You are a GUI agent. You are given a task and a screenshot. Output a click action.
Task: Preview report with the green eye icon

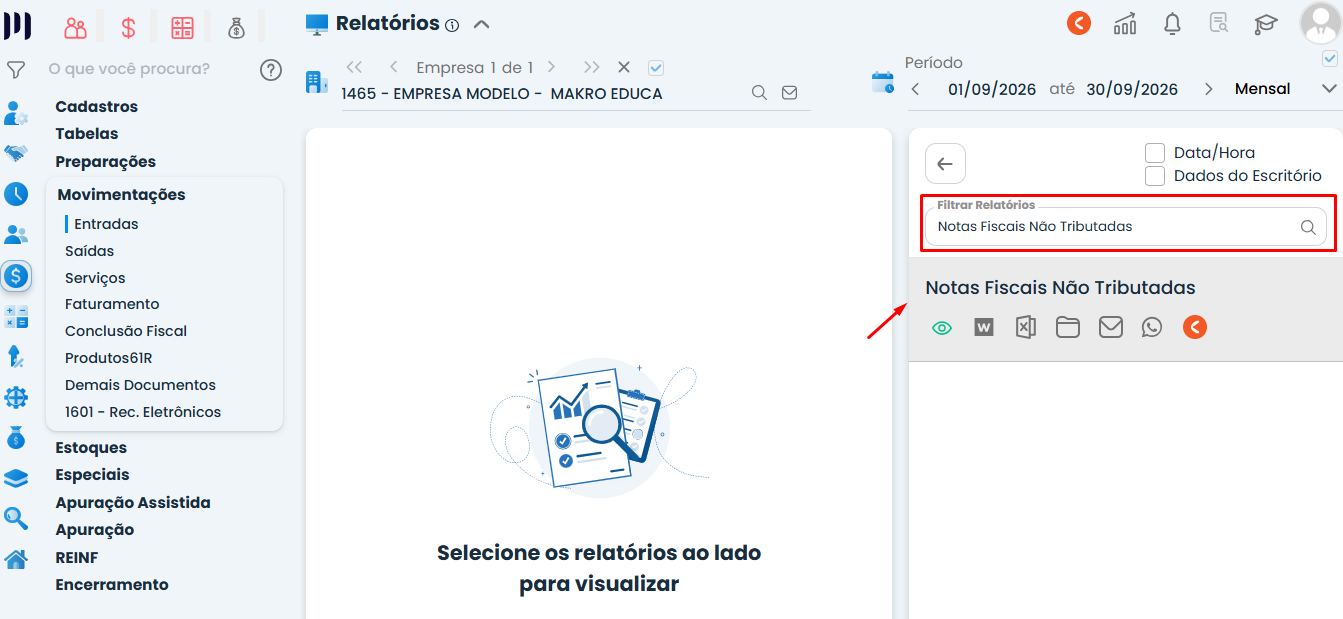[942, 327]
